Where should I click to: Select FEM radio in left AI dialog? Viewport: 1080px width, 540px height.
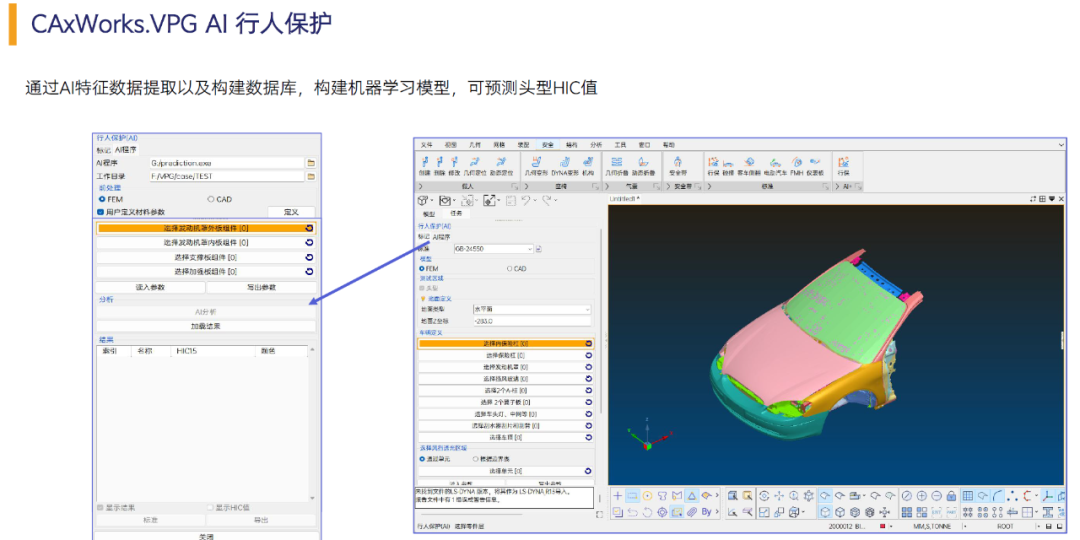pos(101,199)
